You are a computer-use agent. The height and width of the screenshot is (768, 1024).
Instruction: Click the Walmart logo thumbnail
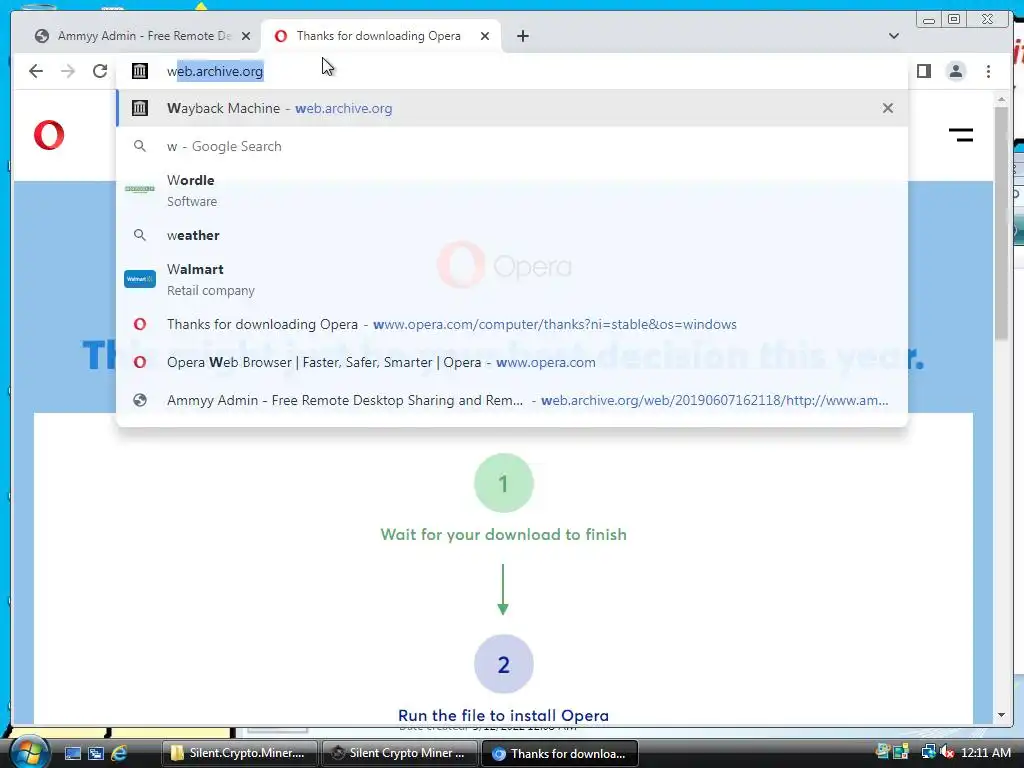pos(140,279)
